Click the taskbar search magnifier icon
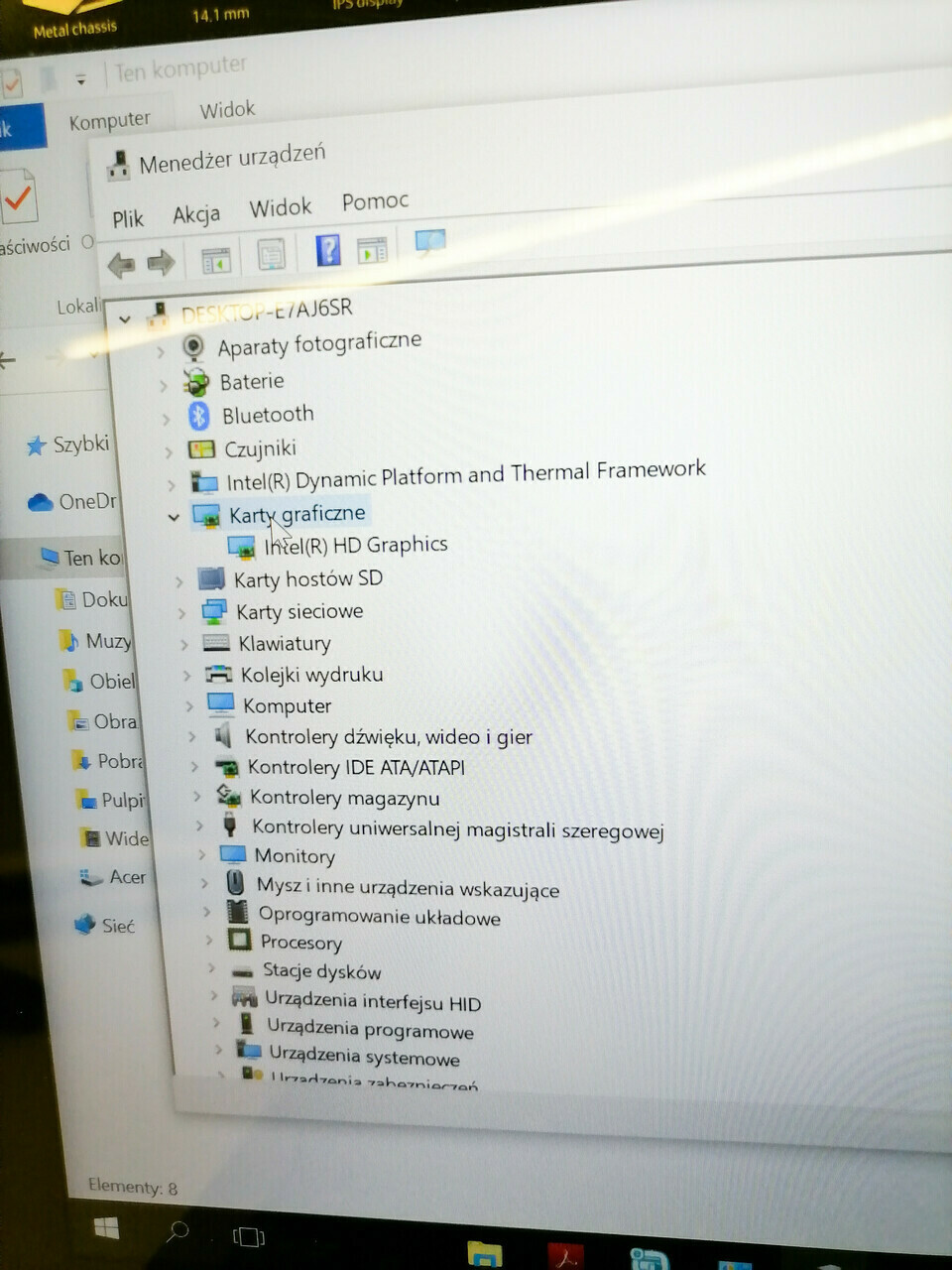Image resolution: width=952 pixels, height=1270 pixels. [178, 1232]
